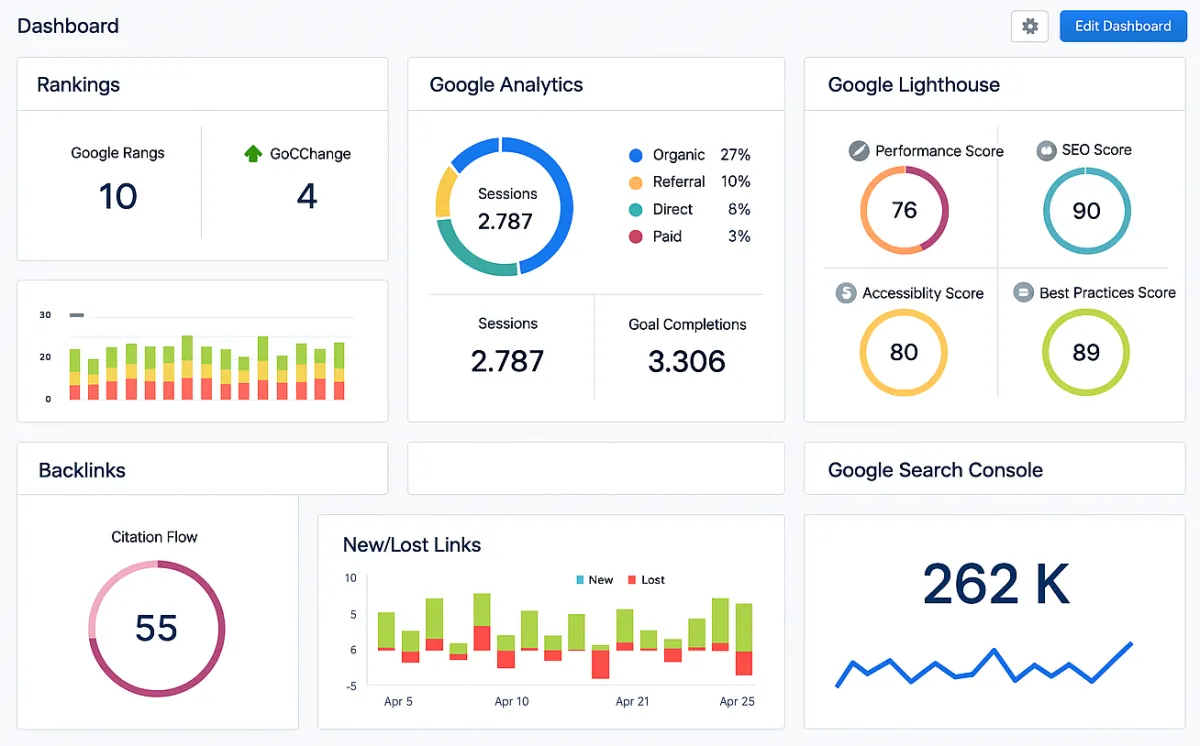The width and height of the screenshot is (1200, 746).
Task: Click the Apr 21 axis label
Action: [x=632, y=702]
